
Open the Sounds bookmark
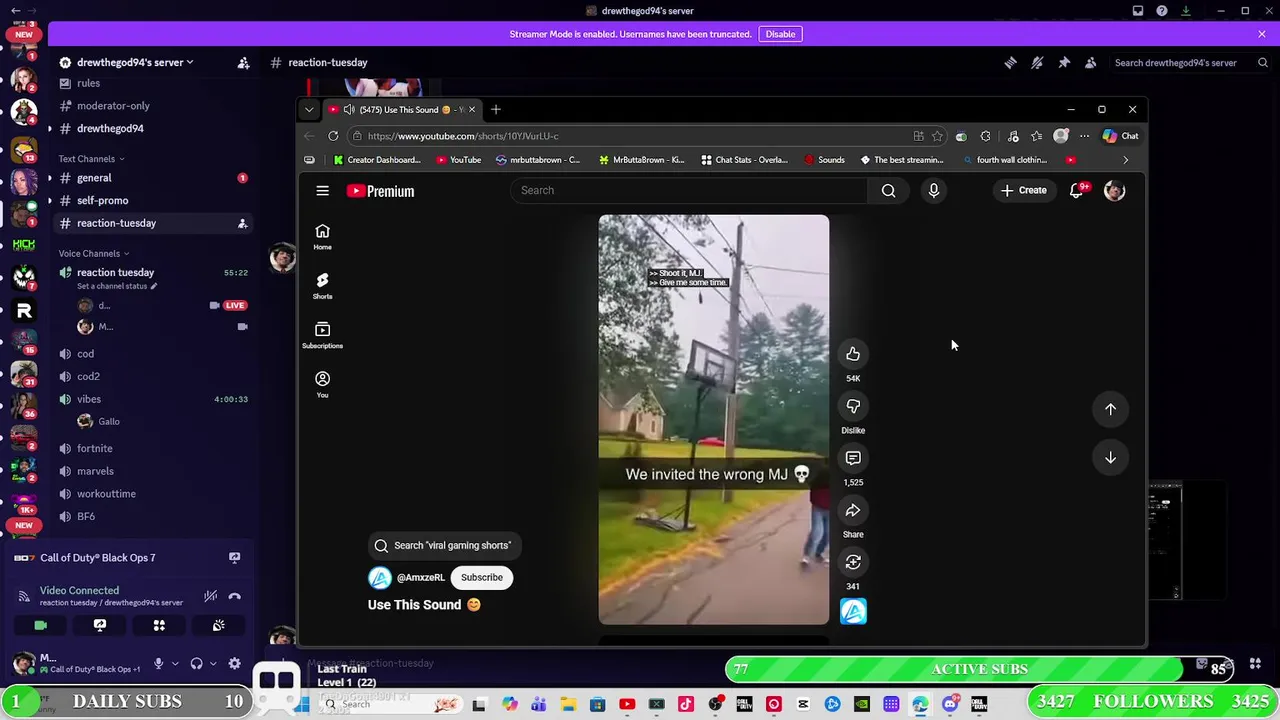point(824,160)
